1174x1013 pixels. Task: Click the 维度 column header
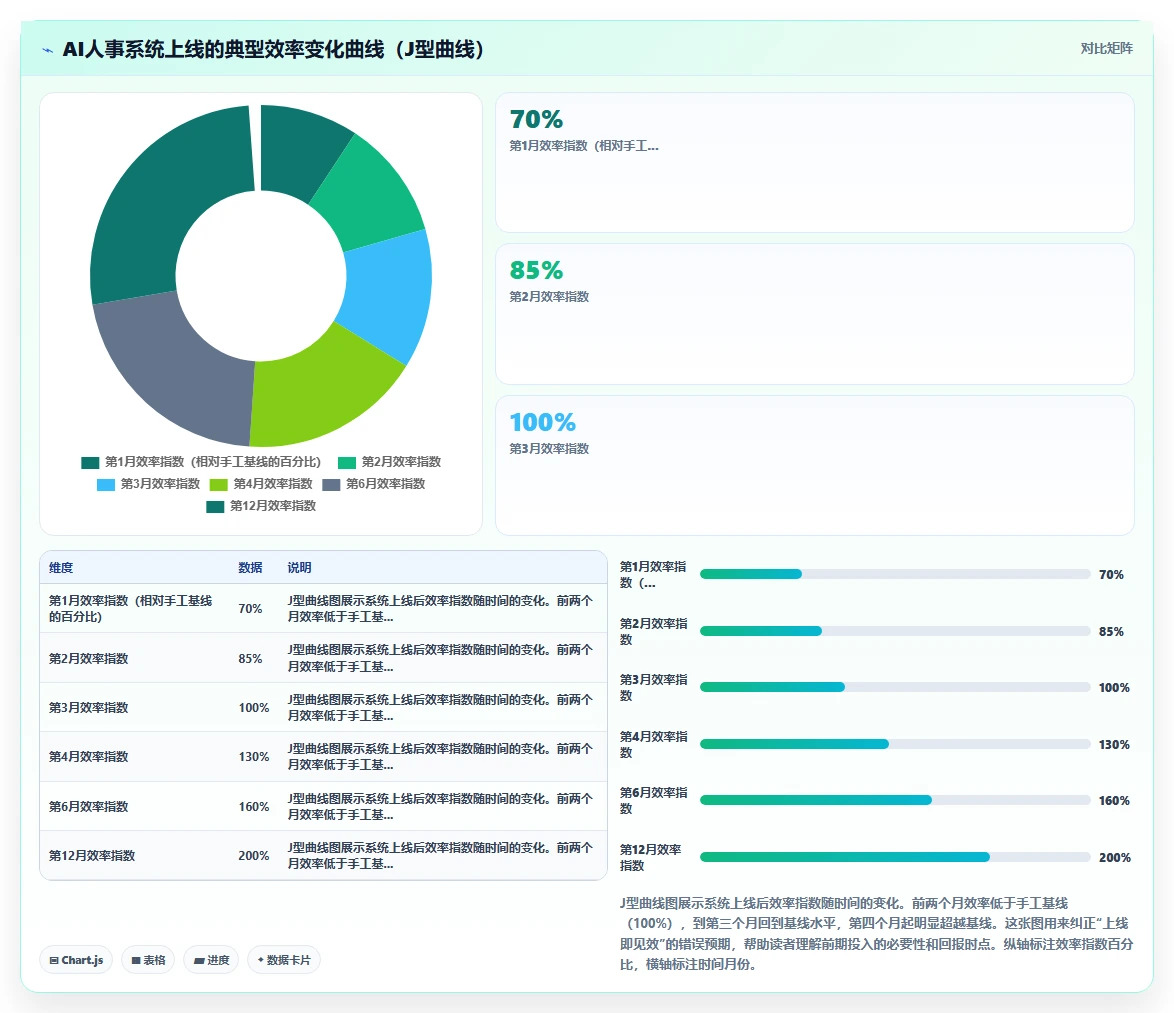tap(61, 568)
